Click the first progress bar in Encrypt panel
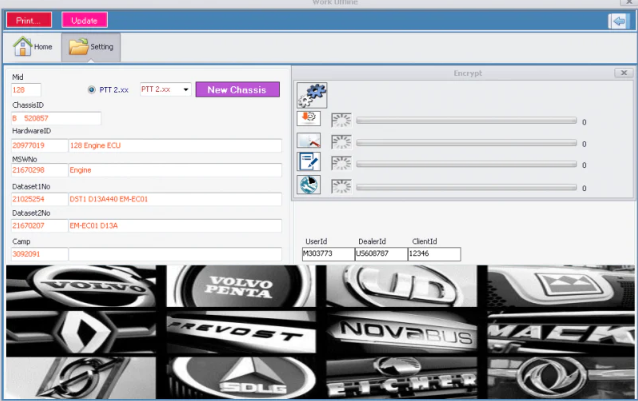Viewport: 638px width, 401px height. (466, 121)
